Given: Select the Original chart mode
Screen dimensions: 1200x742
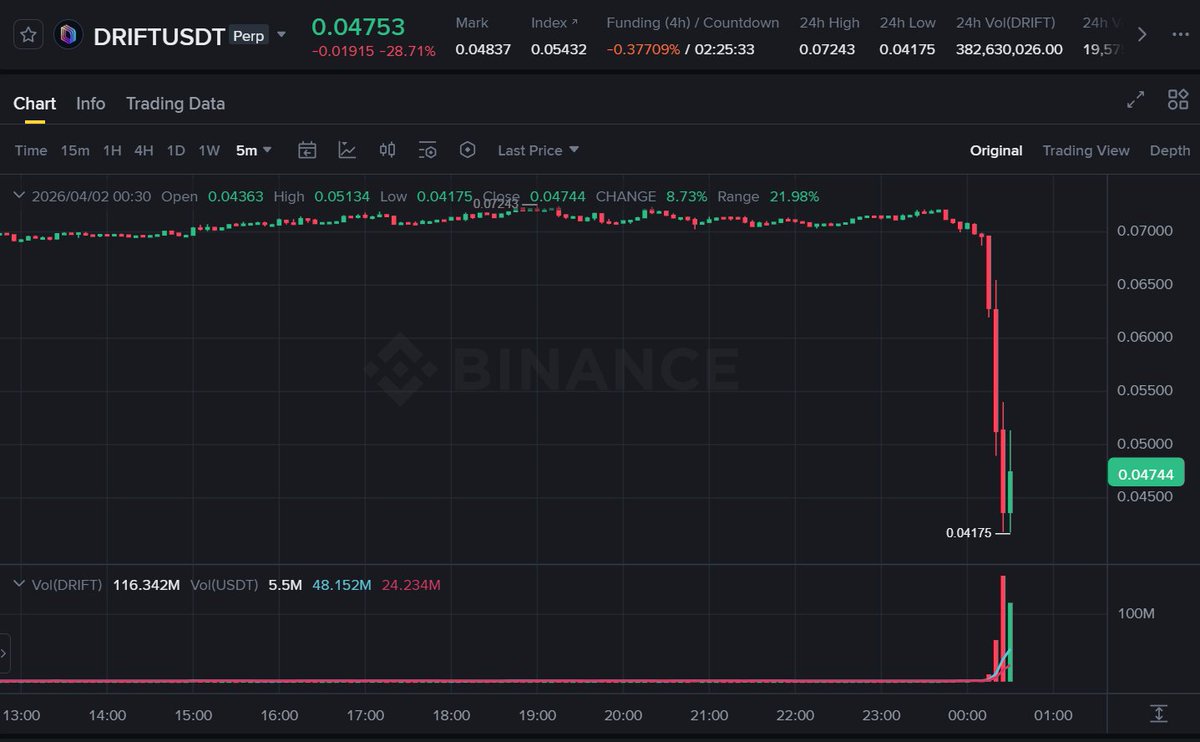Looking at the screenshot, I should click(995, 150).
